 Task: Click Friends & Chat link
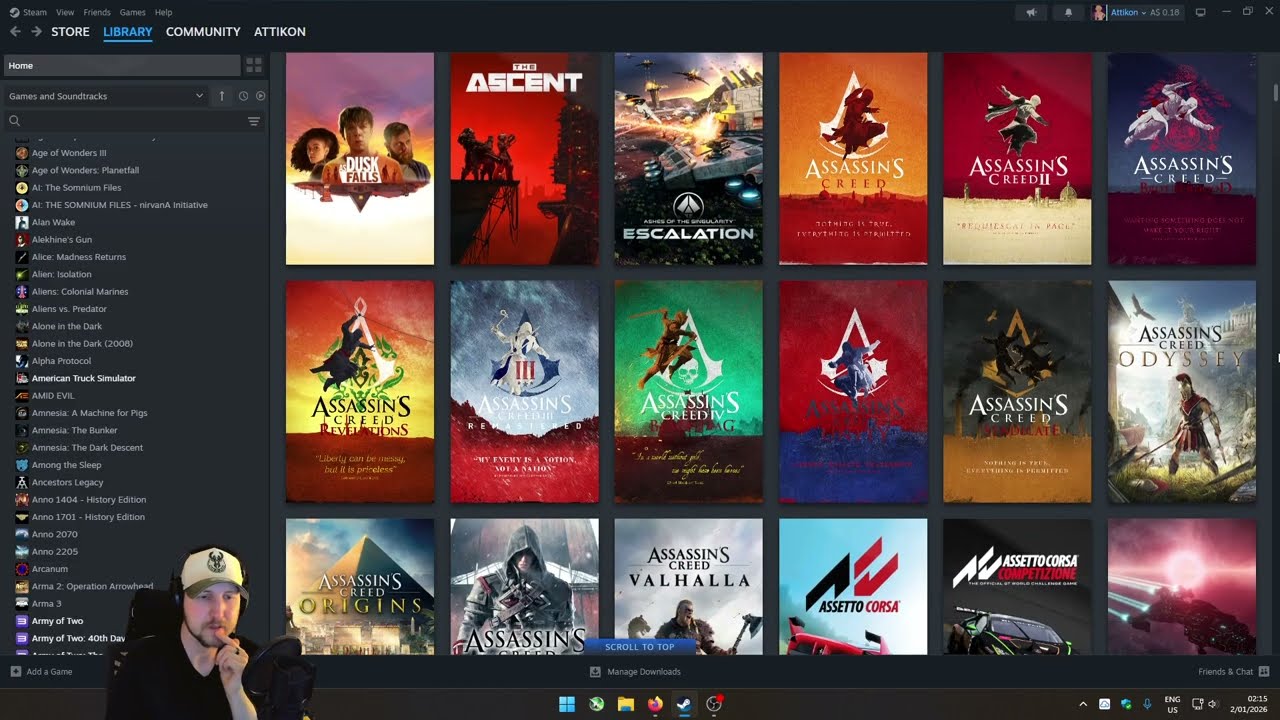1226,672
